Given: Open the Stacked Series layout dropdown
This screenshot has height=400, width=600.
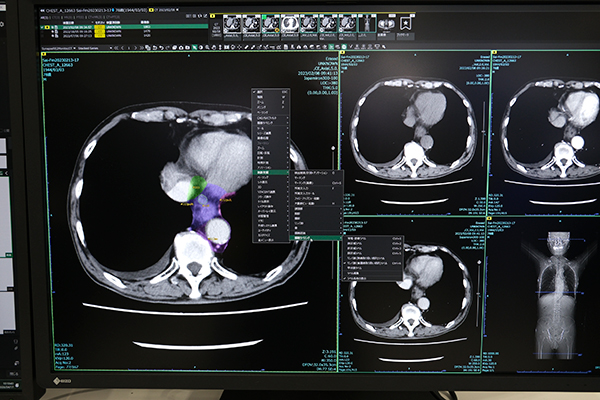Looking at the screenshot, I should click(87, 46).
